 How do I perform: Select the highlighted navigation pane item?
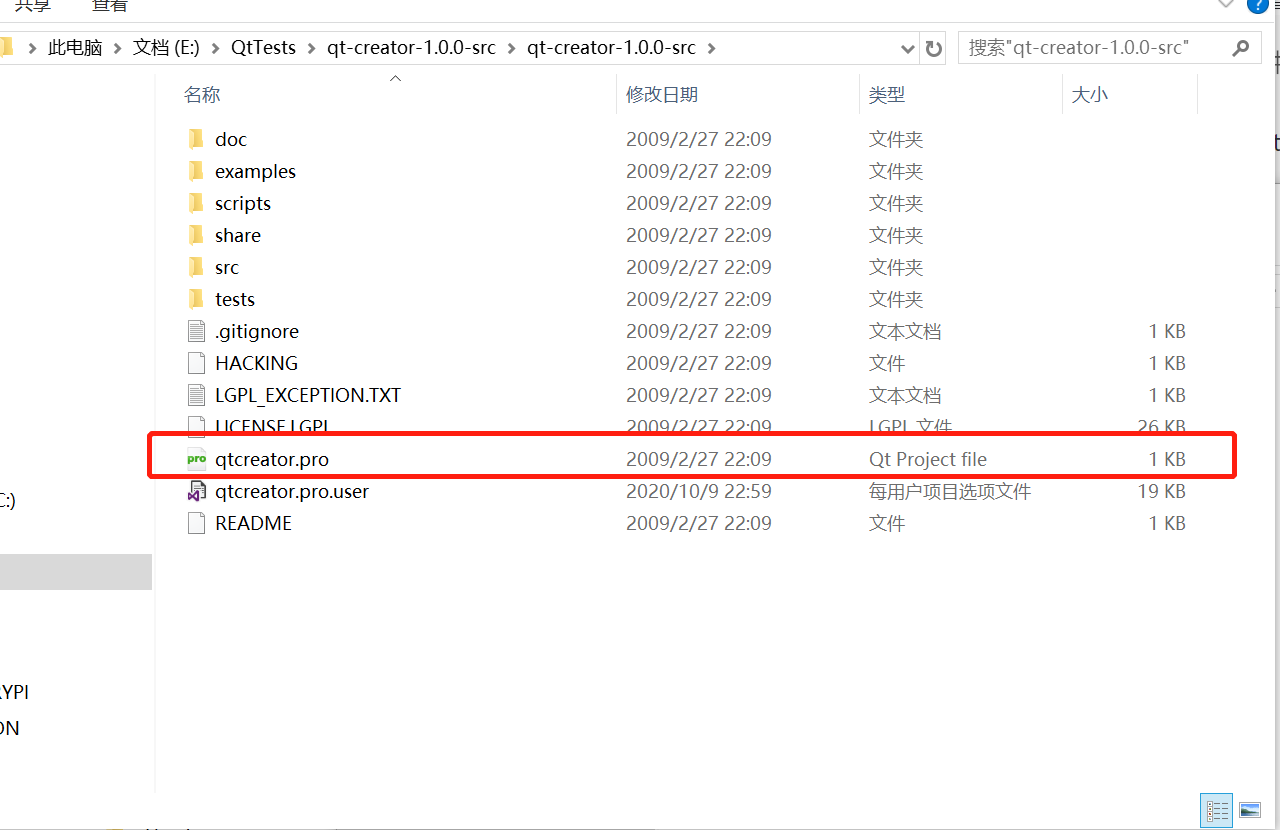coord(76,572)
